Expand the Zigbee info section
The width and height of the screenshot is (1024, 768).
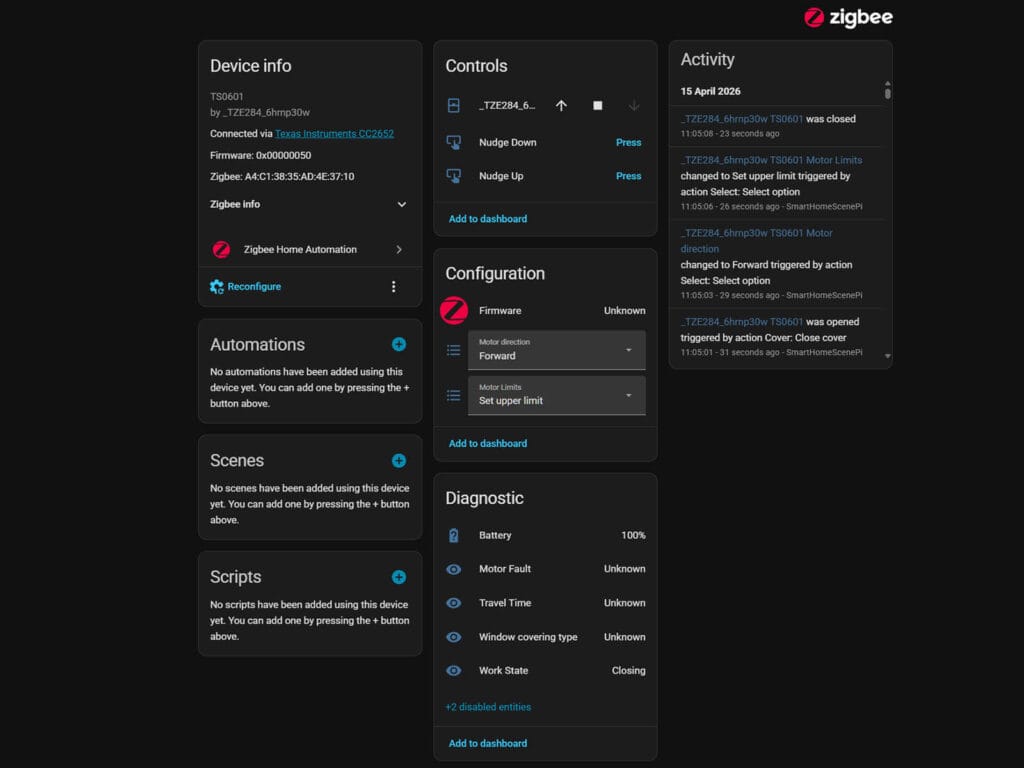[x=401, y=204]
